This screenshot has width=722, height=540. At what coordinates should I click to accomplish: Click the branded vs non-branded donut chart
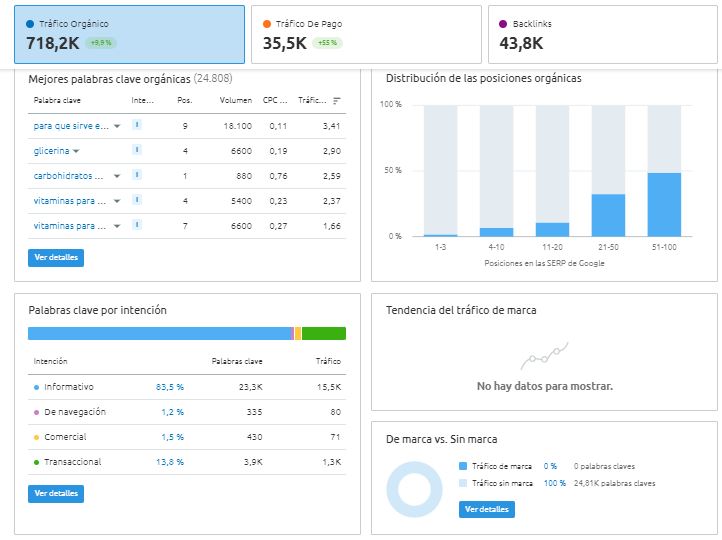(x=414, y=489)
